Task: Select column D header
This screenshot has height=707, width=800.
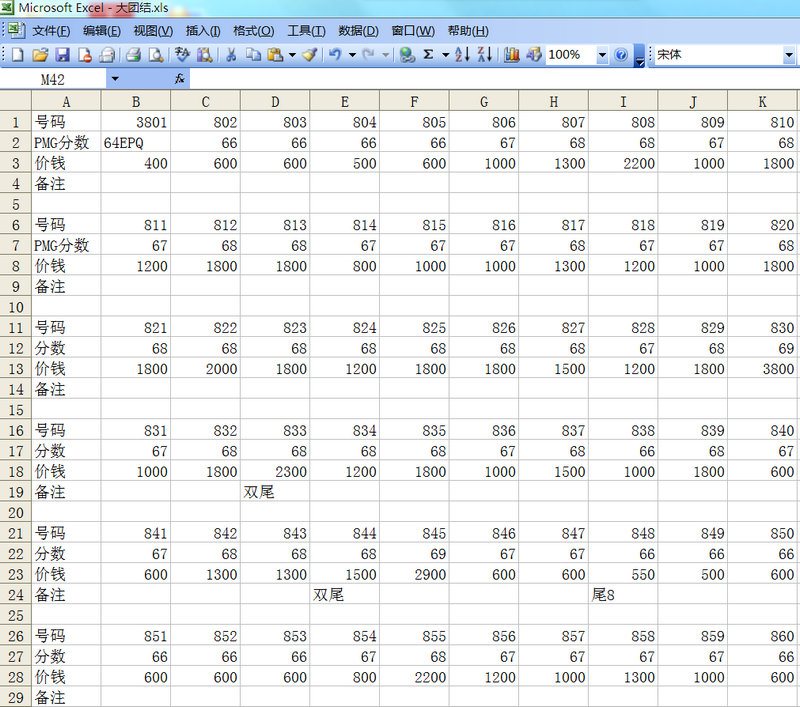Action: point(275,101)
